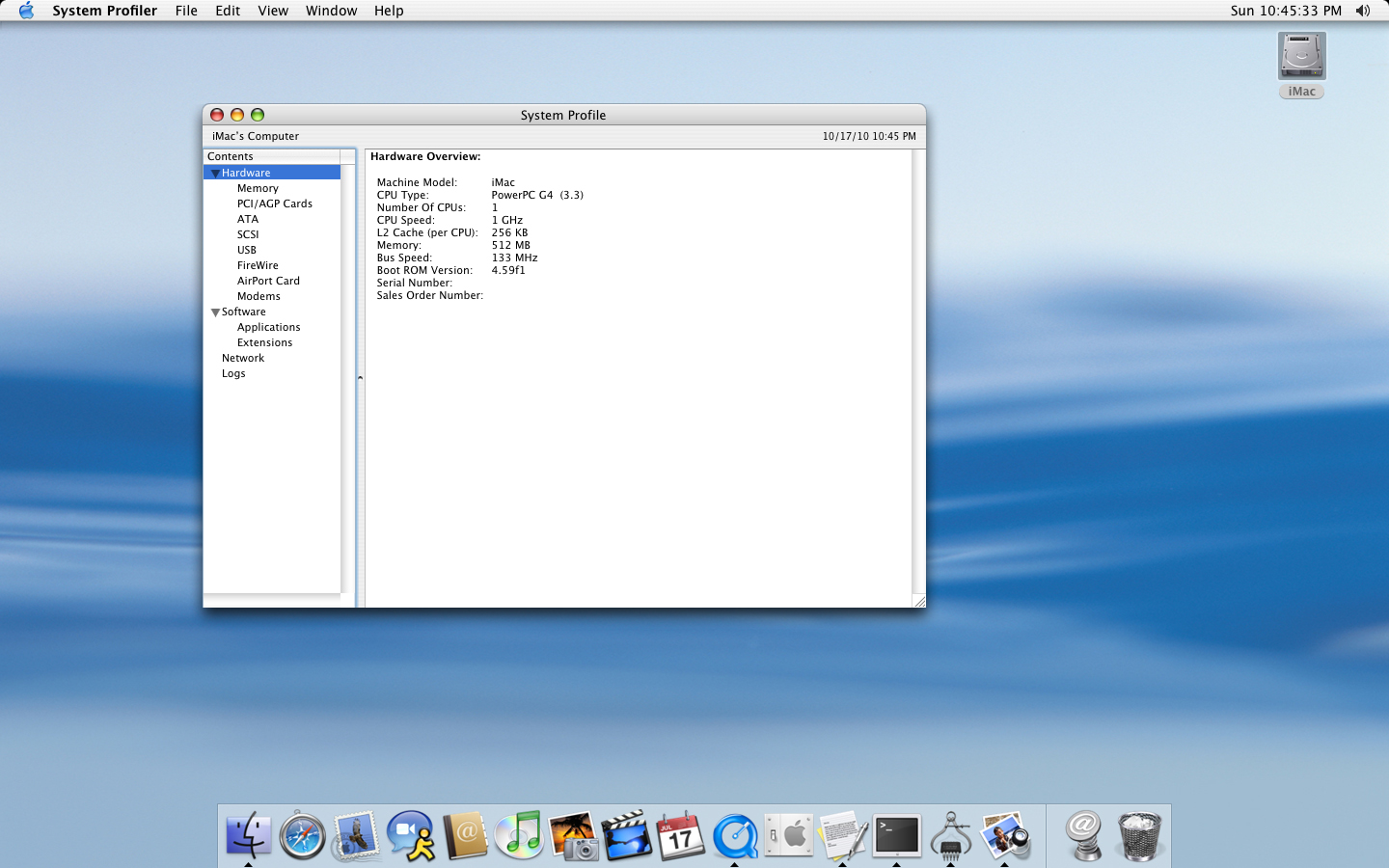The image size is (1389, 868).
Task: Open the File menu
Action: [186, 11]
